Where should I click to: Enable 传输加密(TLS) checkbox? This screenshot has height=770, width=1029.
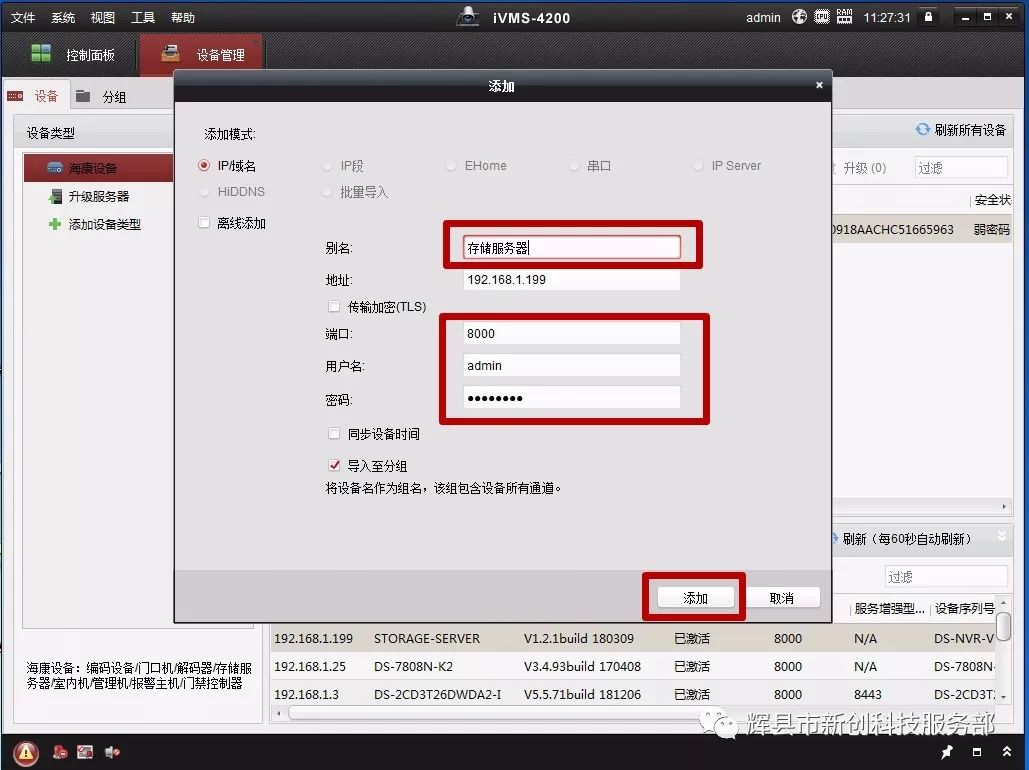click(334, 306)
